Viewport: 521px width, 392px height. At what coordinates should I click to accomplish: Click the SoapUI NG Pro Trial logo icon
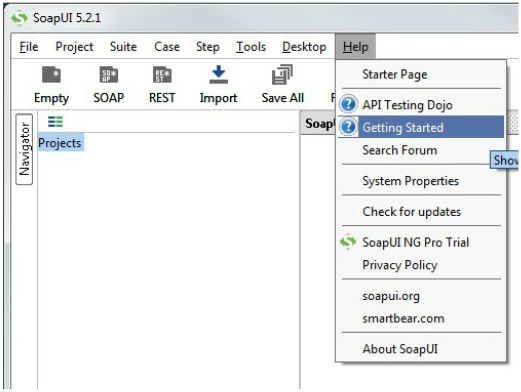348,242
